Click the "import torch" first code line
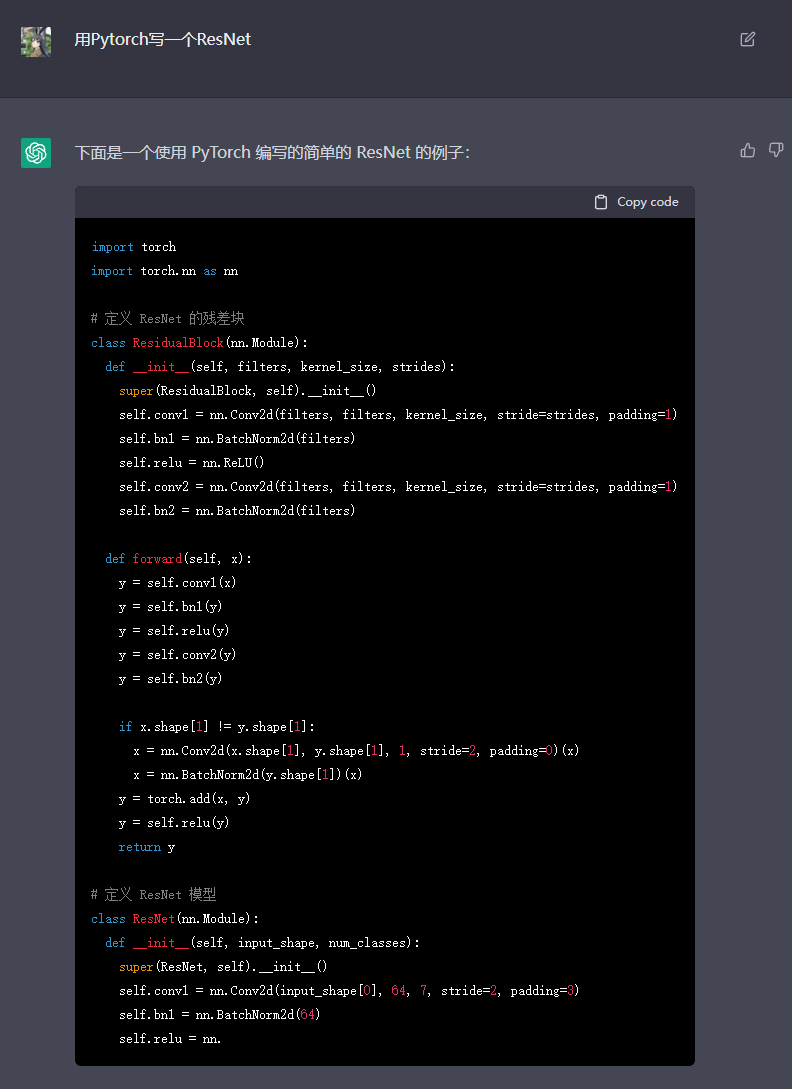 click(133, 247)
